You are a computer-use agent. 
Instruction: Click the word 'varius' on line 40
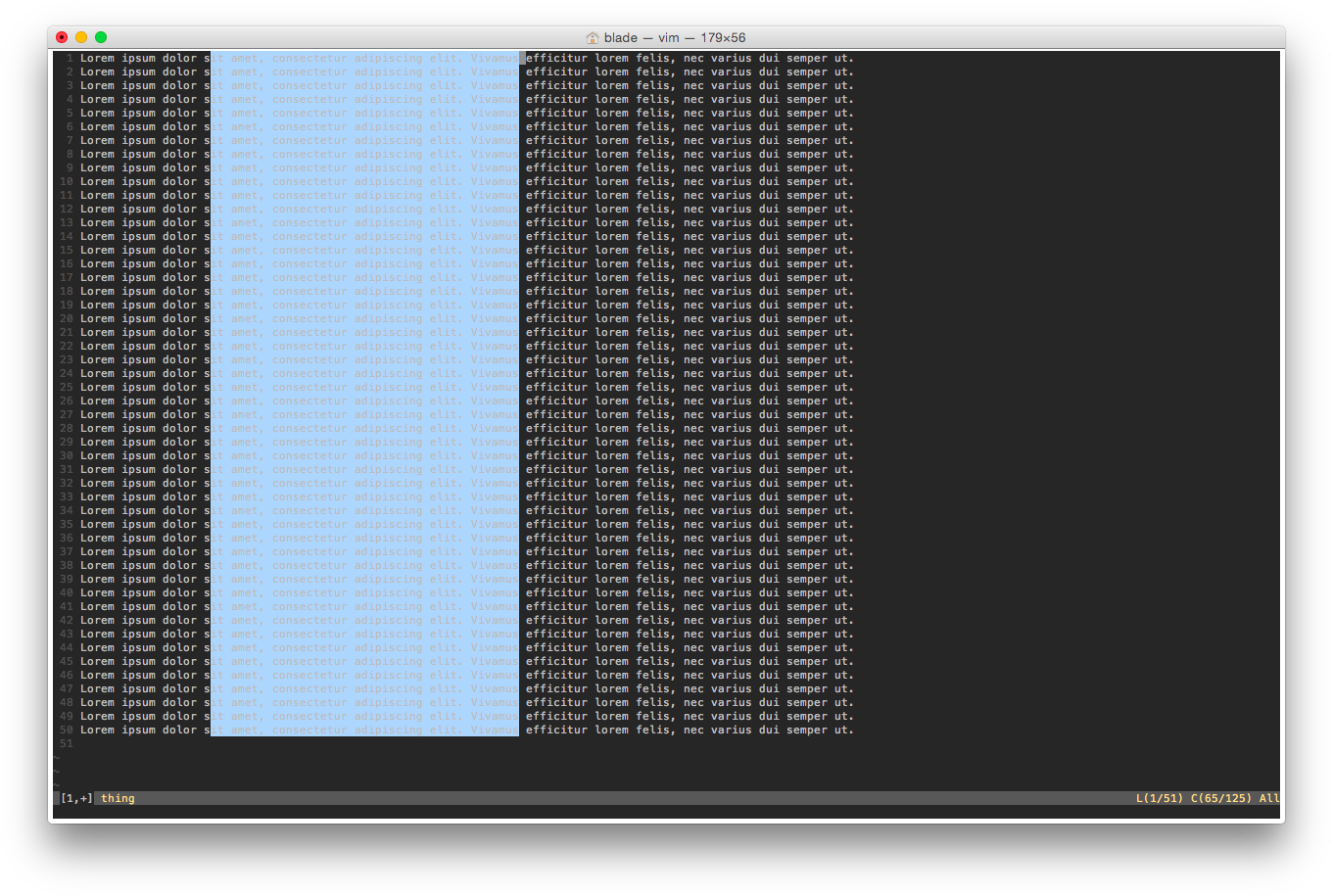point(731,592)
